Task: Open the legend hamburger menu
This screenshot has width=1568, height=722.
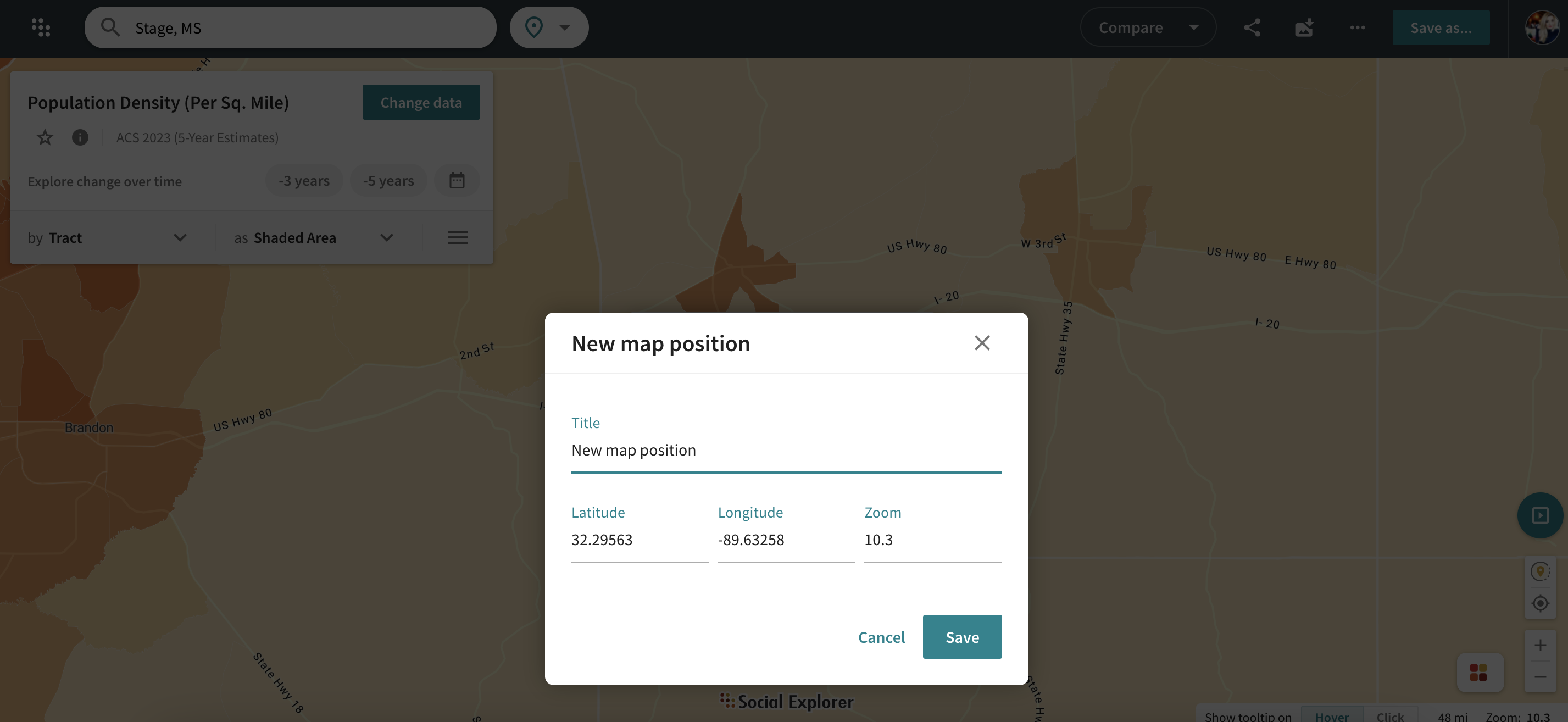Action: (x=458, y=237)
